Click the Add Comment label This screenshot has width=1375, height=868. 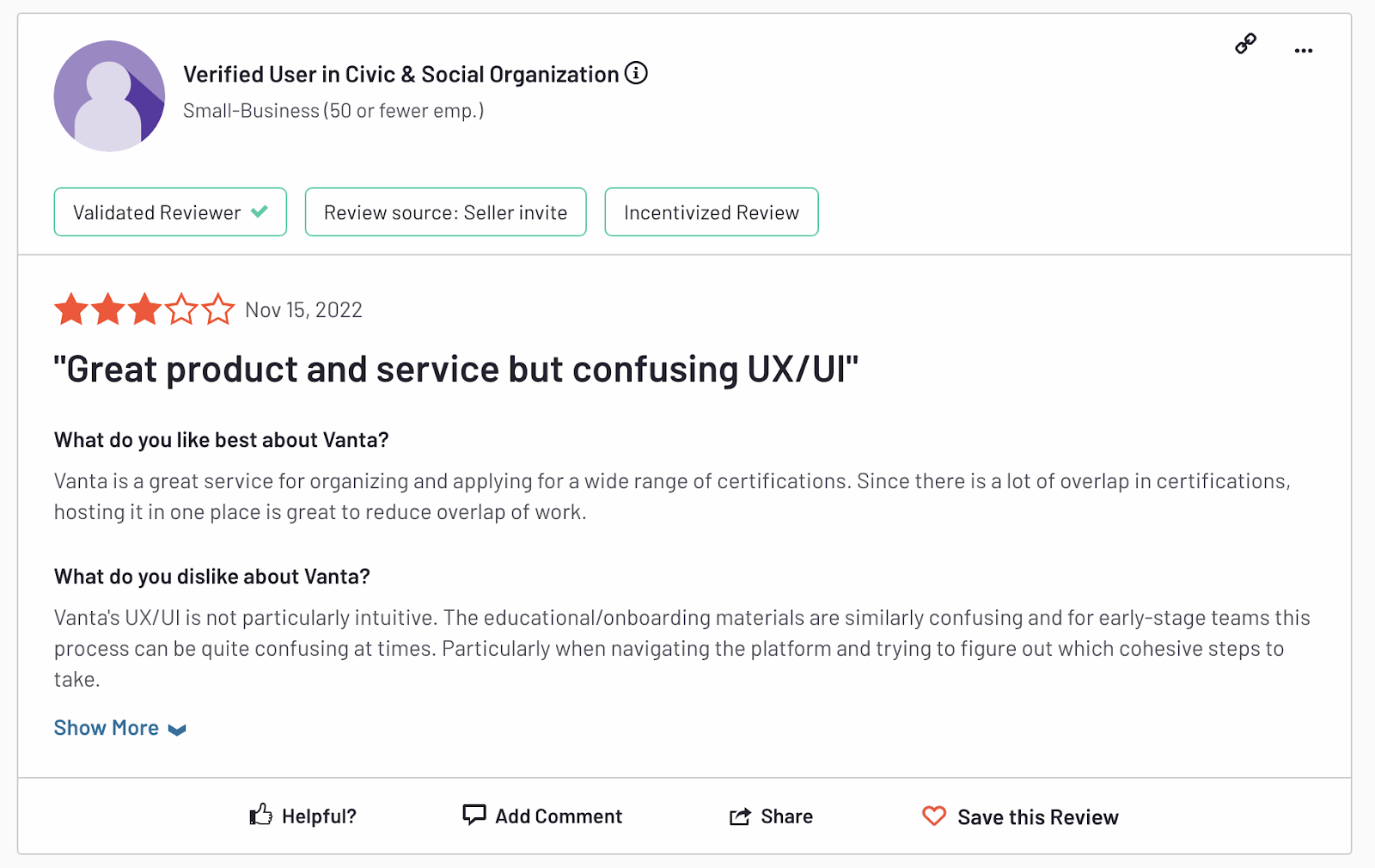(559, 816)
